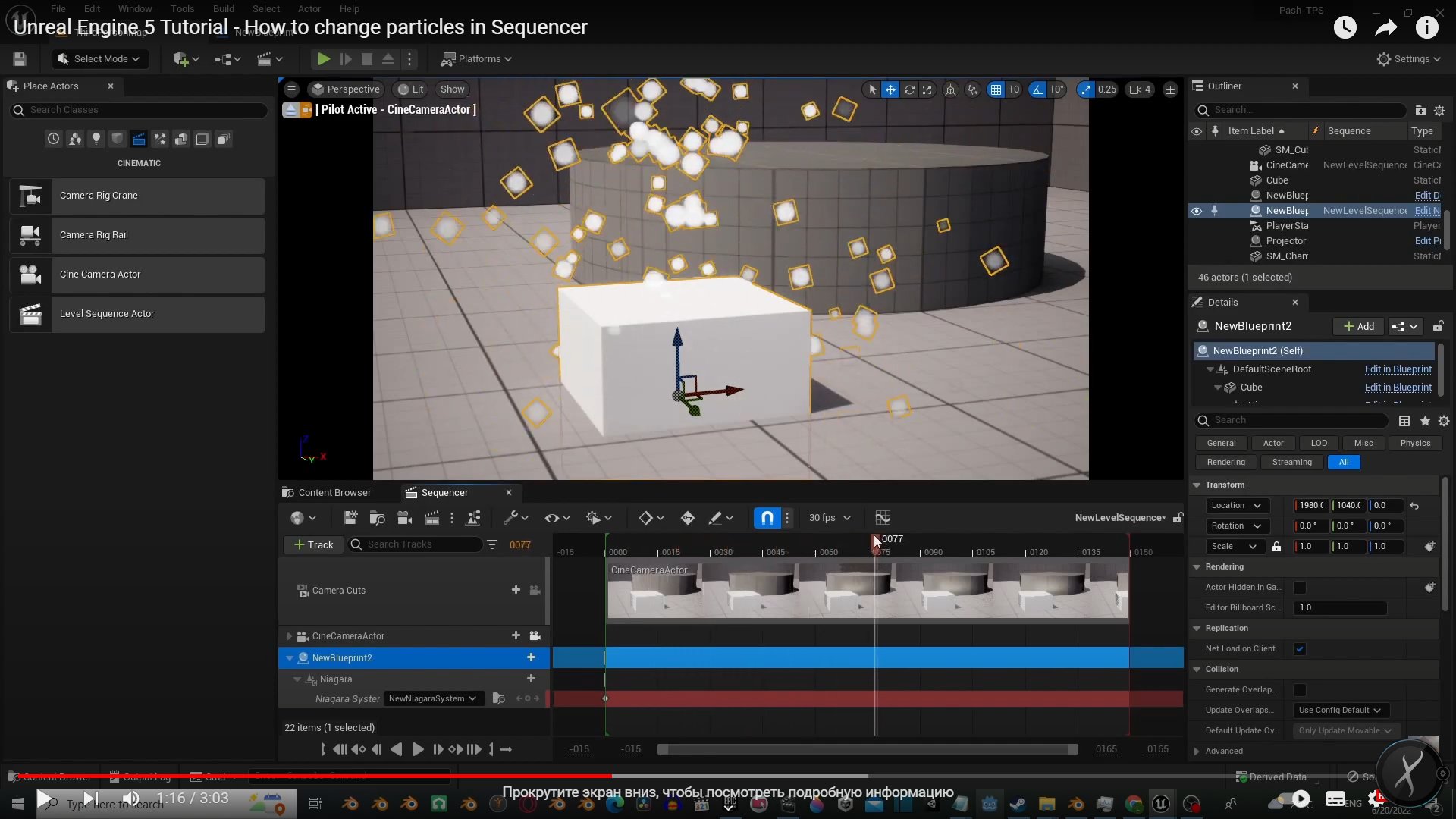Click the Sequencer save sequence icon

click(x=350, y=518)
